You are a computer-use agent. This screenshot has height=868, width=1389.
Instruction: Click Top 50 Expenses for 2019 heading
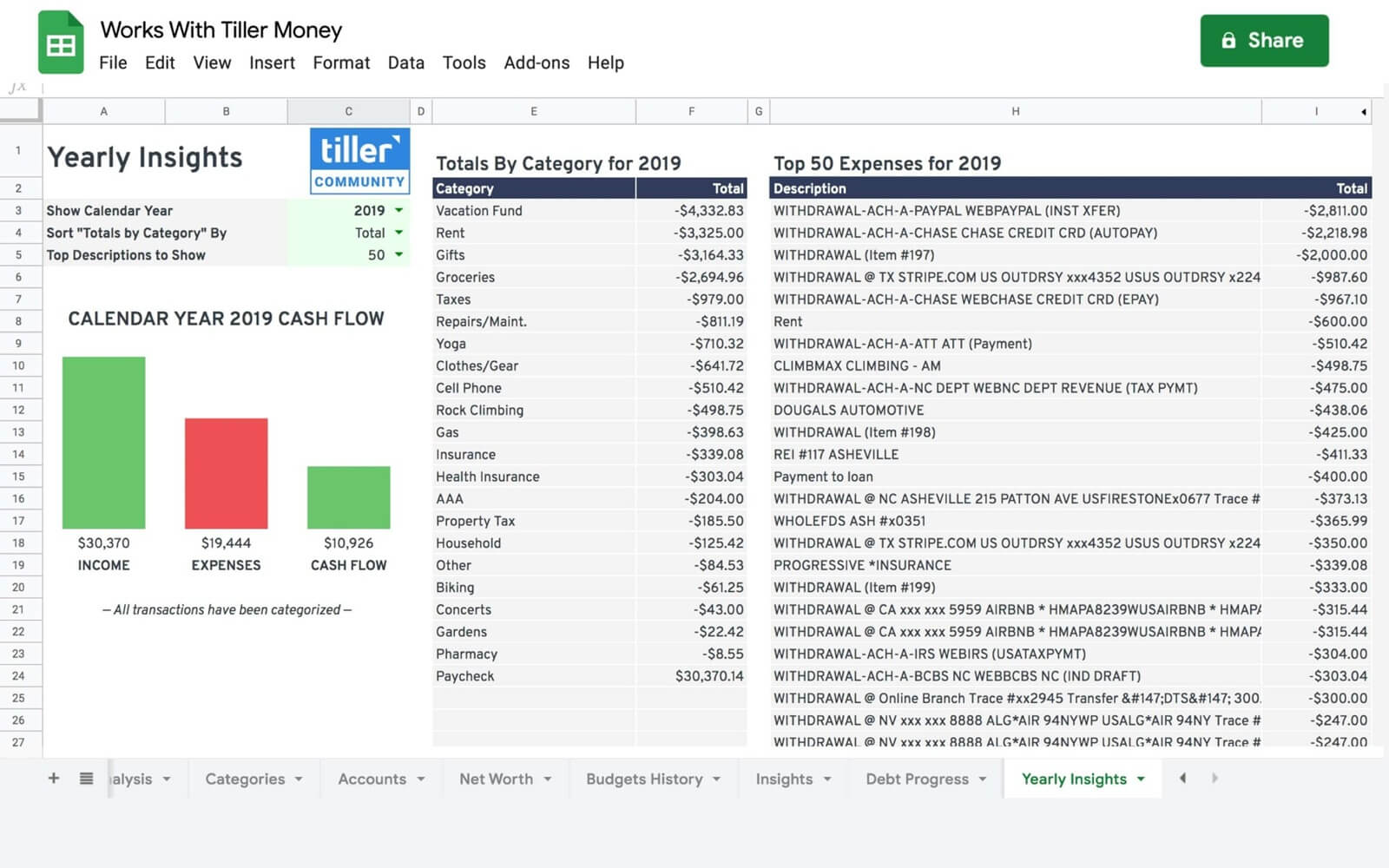[887, 163]
